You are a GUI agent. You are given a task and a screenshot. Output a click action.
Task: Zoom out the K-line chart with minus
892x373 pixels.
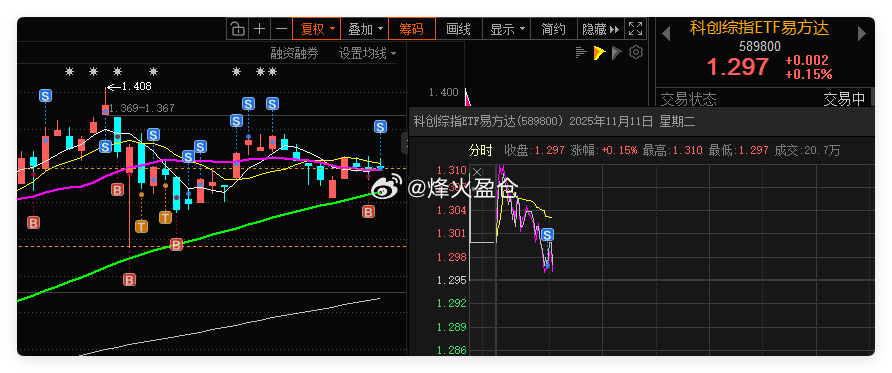point(282,28)
